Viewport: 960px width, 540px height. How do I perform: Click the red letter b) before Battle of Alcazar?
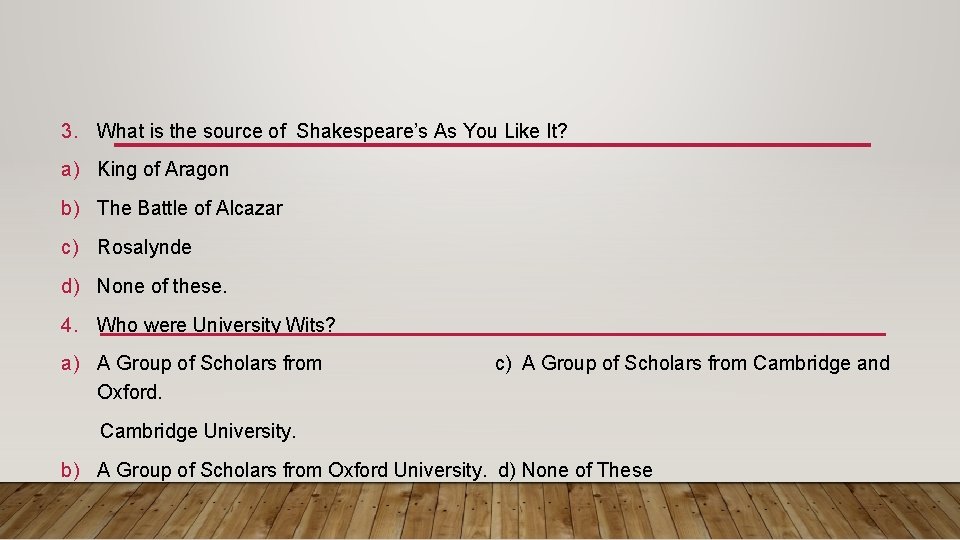[70, 209]
